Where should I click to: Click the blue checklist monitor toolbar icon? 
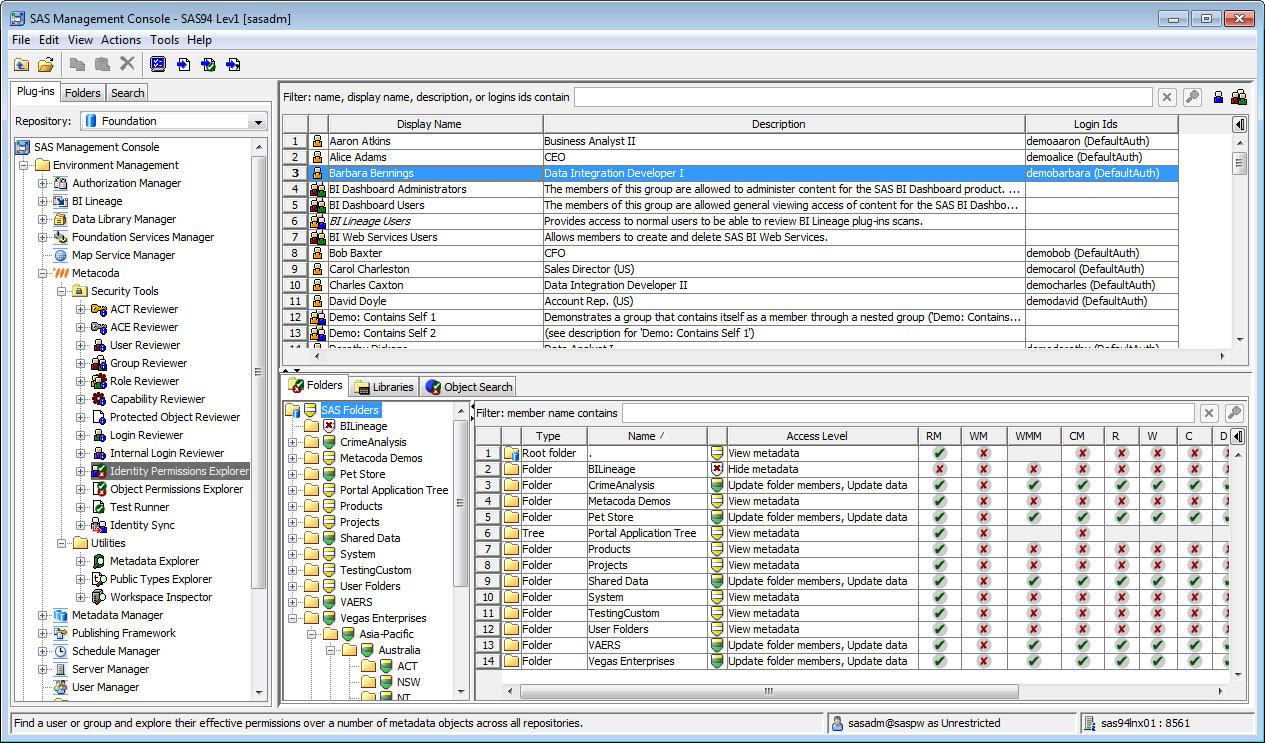click(158, 64)
